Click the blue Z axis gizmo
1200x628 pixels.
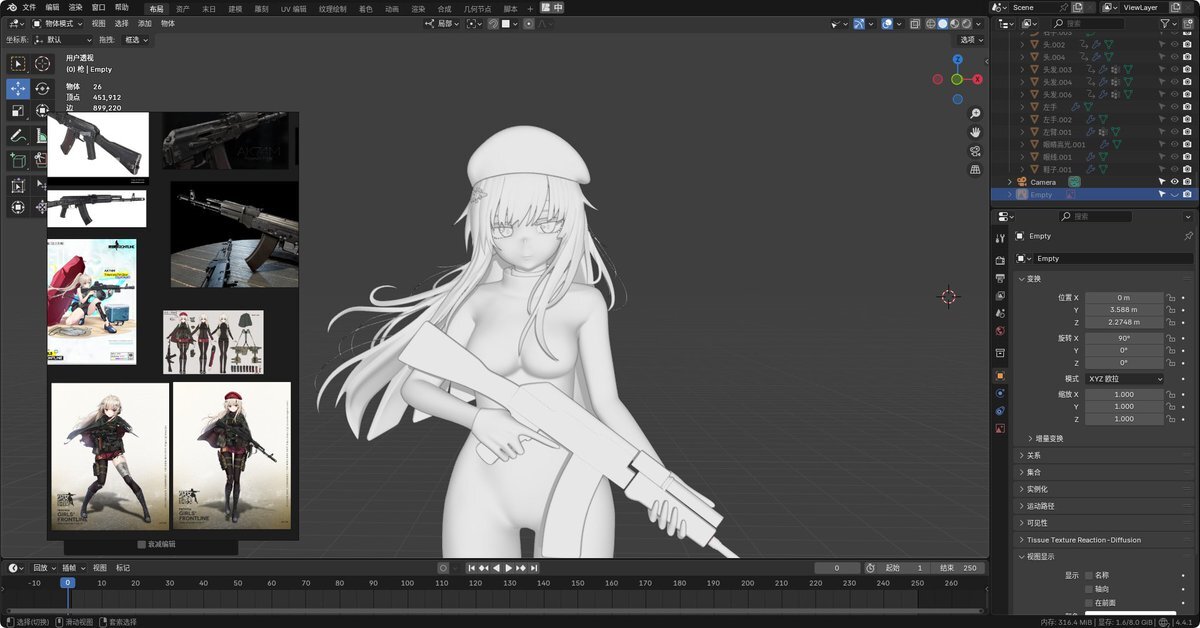(x=957, y=60)
